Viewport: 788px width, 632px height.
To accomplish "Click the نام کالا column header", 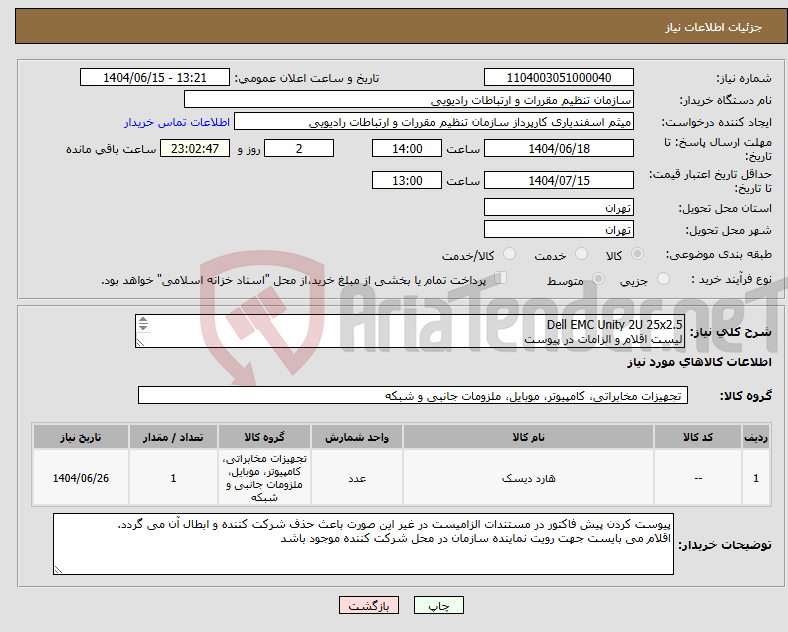I will tap(528, 437).
